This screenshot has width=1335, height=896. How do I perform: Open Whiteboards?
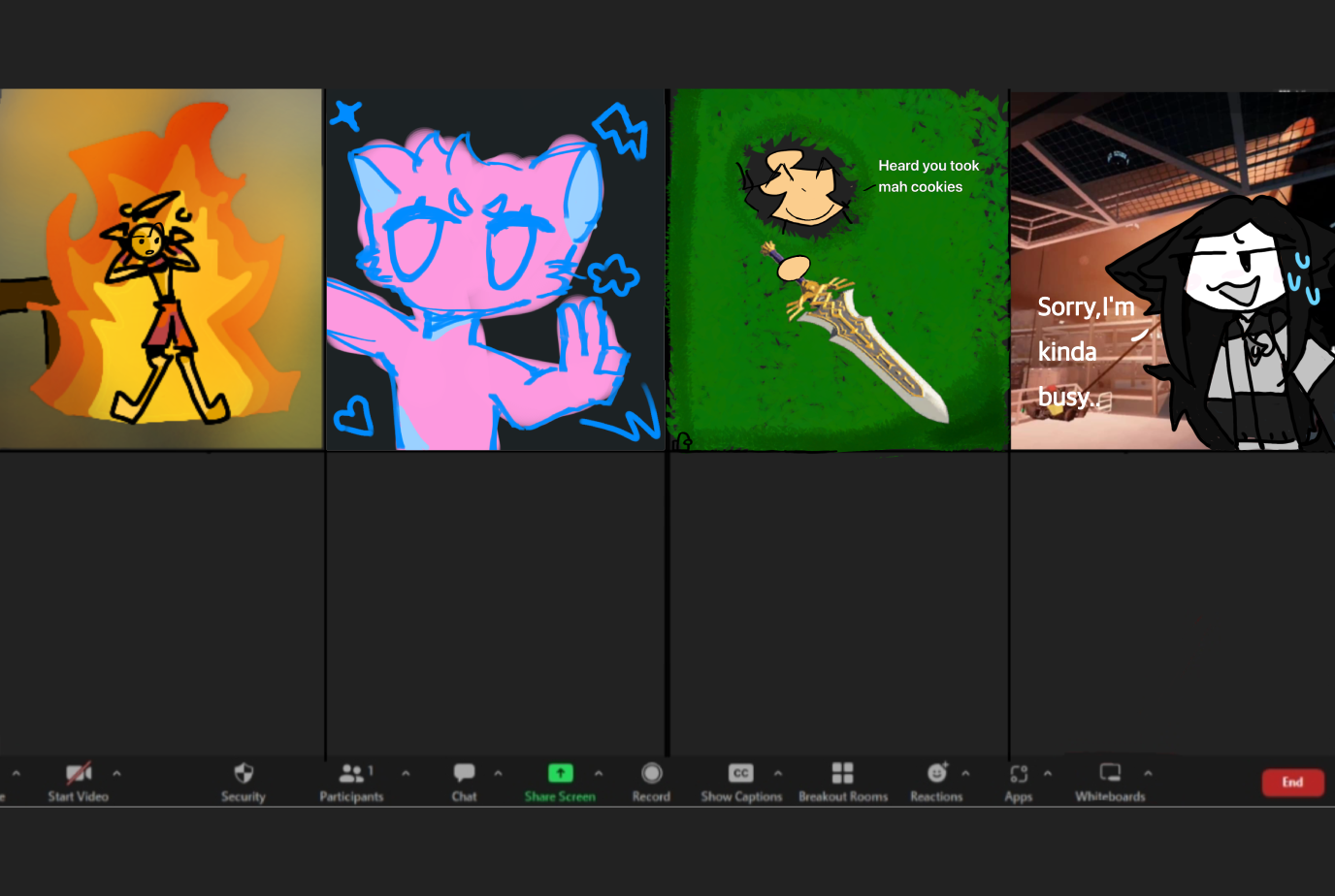coord(1110,774)
